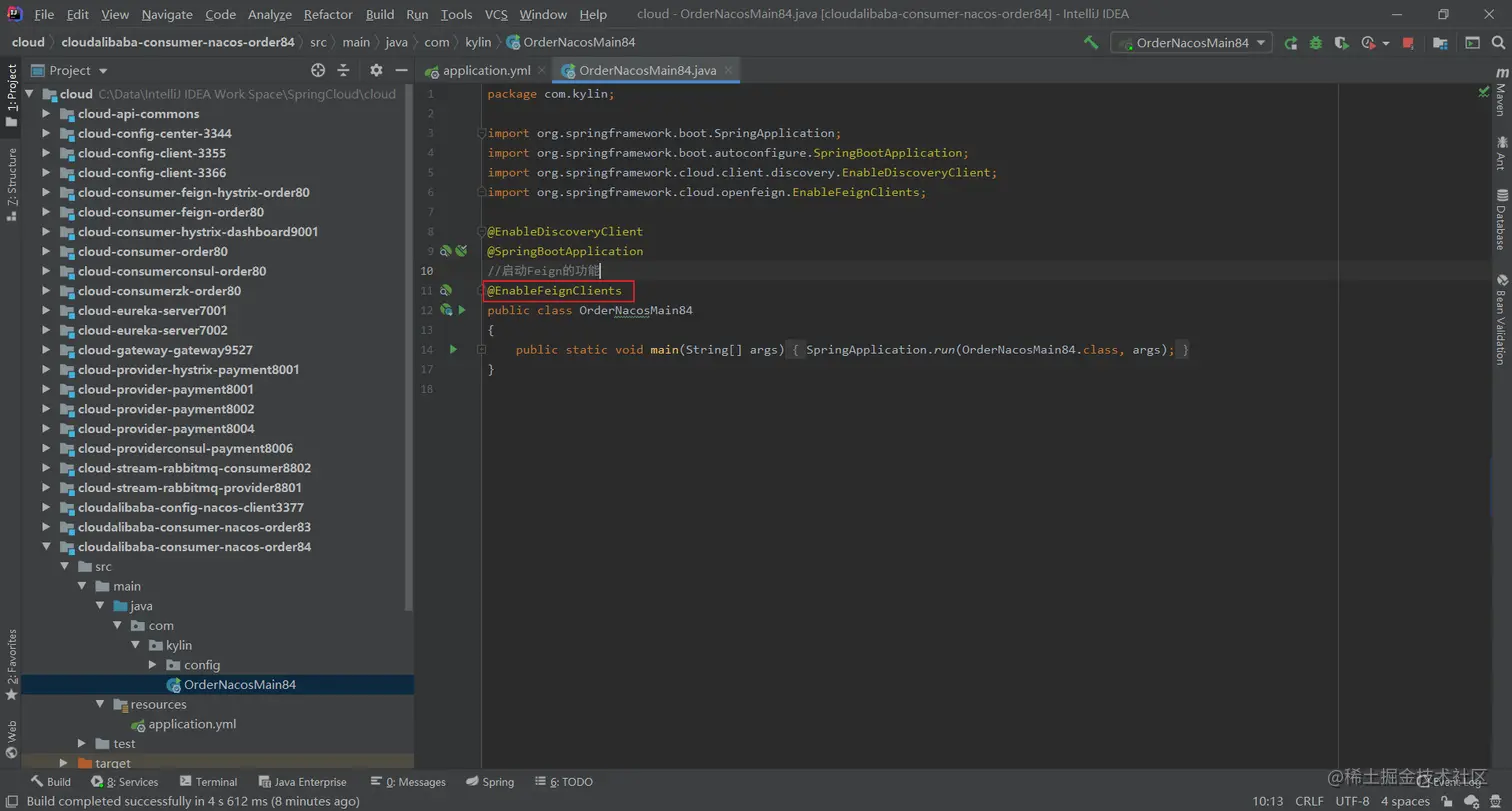Expand the cloud-gateway-gateway9527 module
The height and width of the screenshot is (811, 1512).
tap(46, 350)
